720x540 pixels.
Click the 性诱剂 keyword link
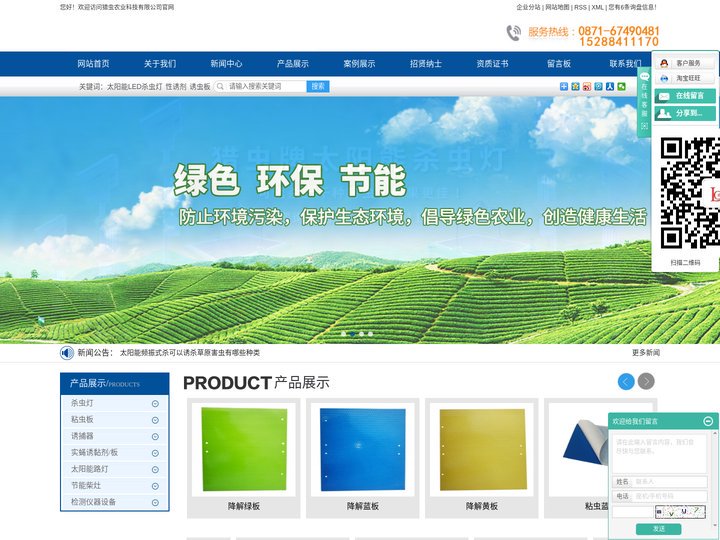(x=176, y=86)
